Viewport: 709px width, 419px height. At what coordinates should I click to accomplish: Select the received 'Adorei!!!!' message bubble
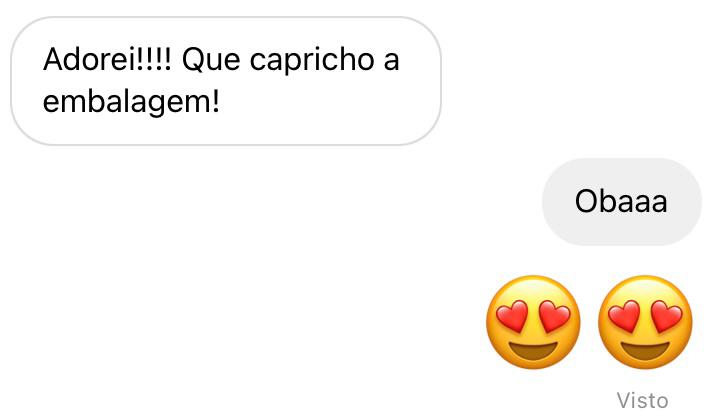pyautogui.click(x=226, y=81)
